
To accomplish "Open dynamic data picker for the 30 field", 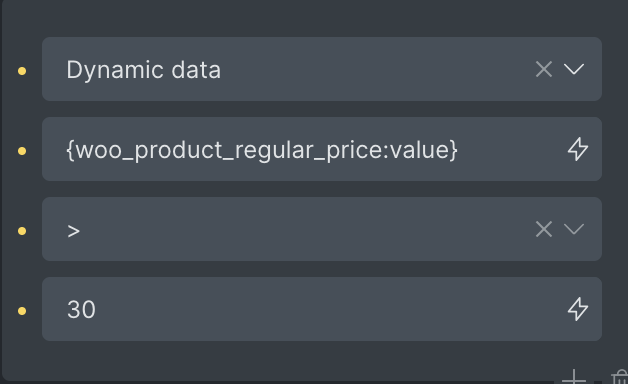I will [x=578, y=309].
